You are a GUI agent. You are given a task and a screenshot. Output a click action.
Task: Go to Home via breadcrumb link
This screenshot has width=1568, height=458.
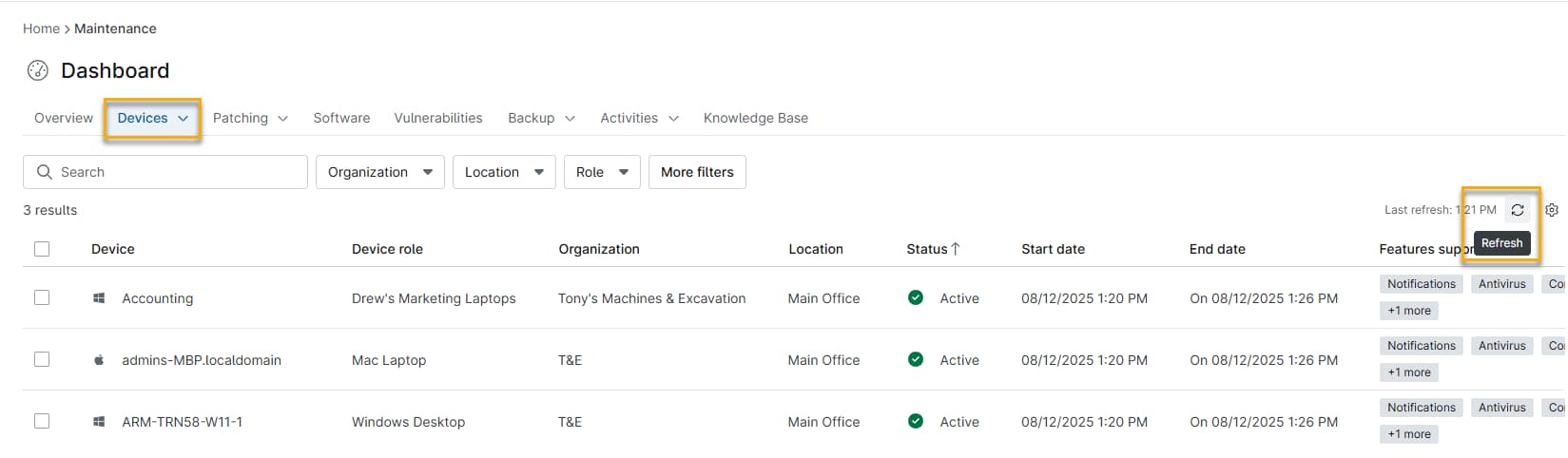pyautogui.click(x=41, y=29)
